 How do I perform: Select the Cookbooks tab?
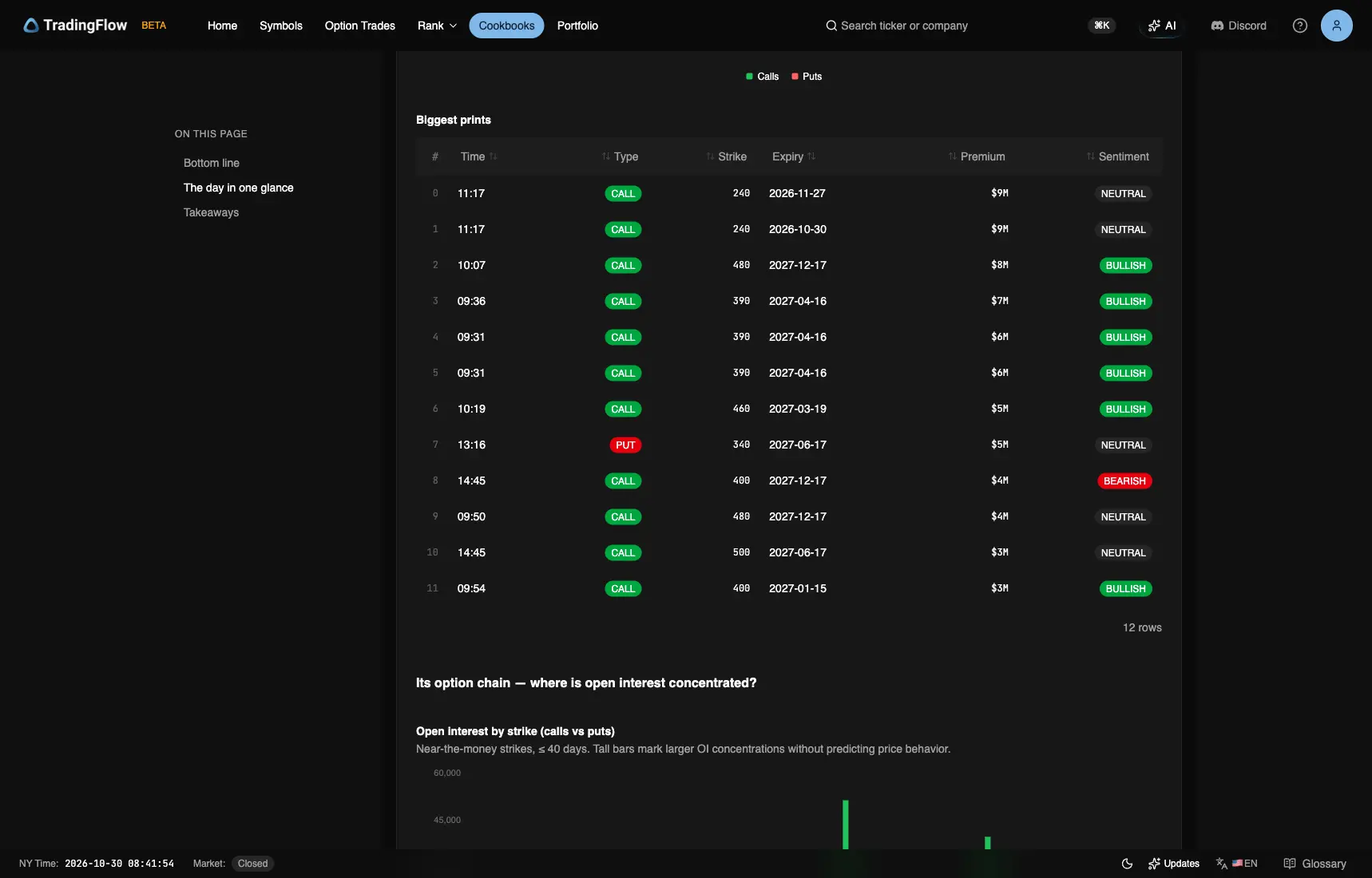pos(507,26)
